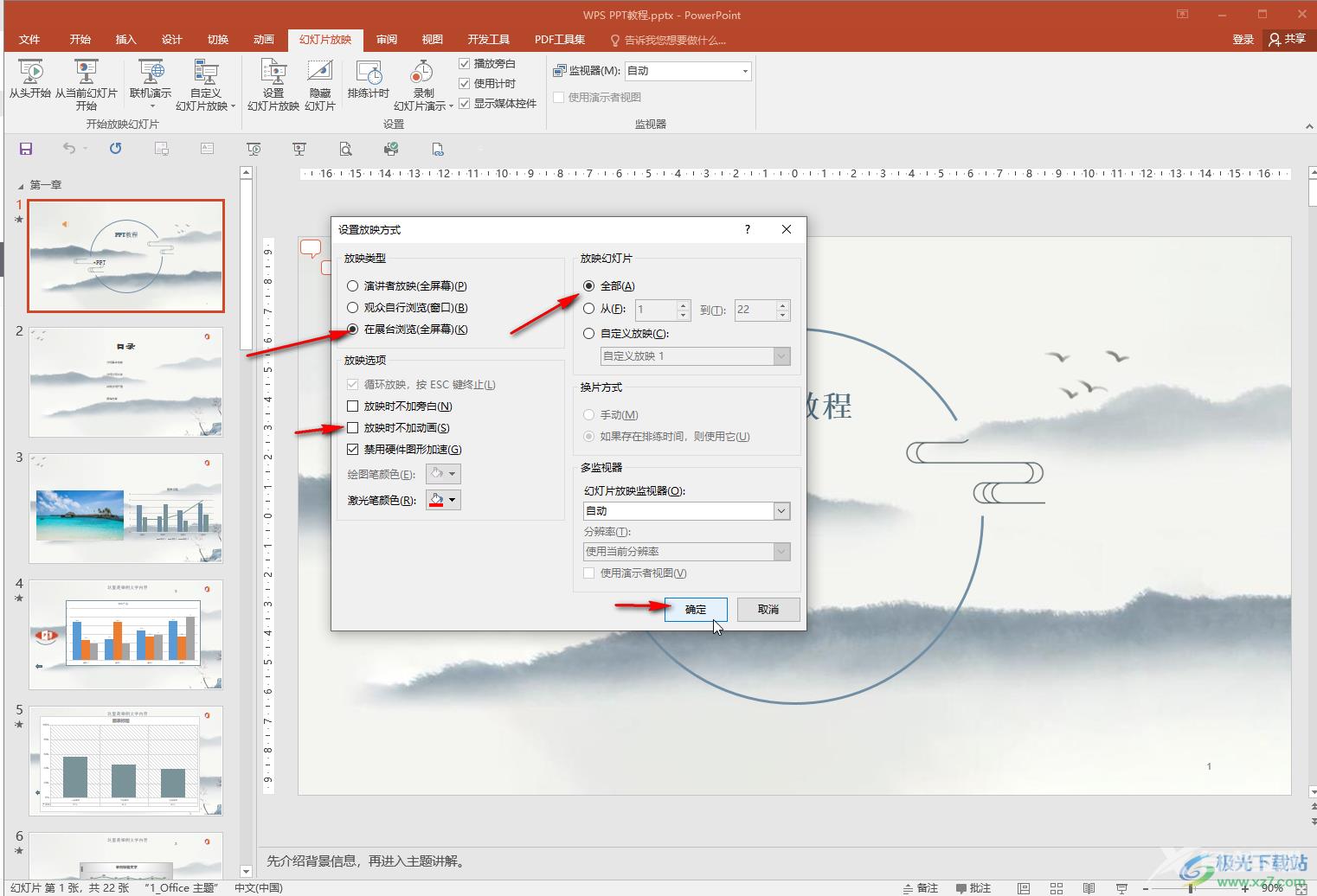Switch to the 设计 ribbon tab
This screenshot has height=896, width=1317.
tap(172, 40)
